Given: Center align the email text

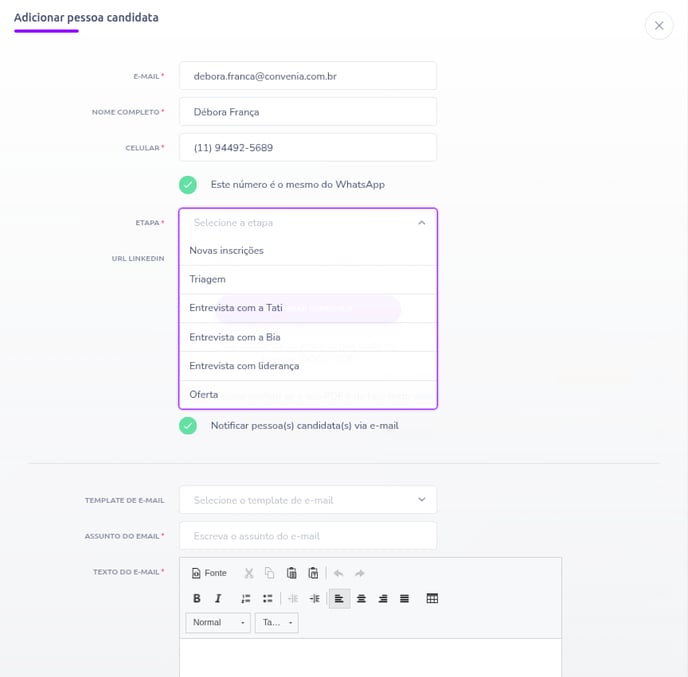Looking at the screenshot, I should [361, 599].
